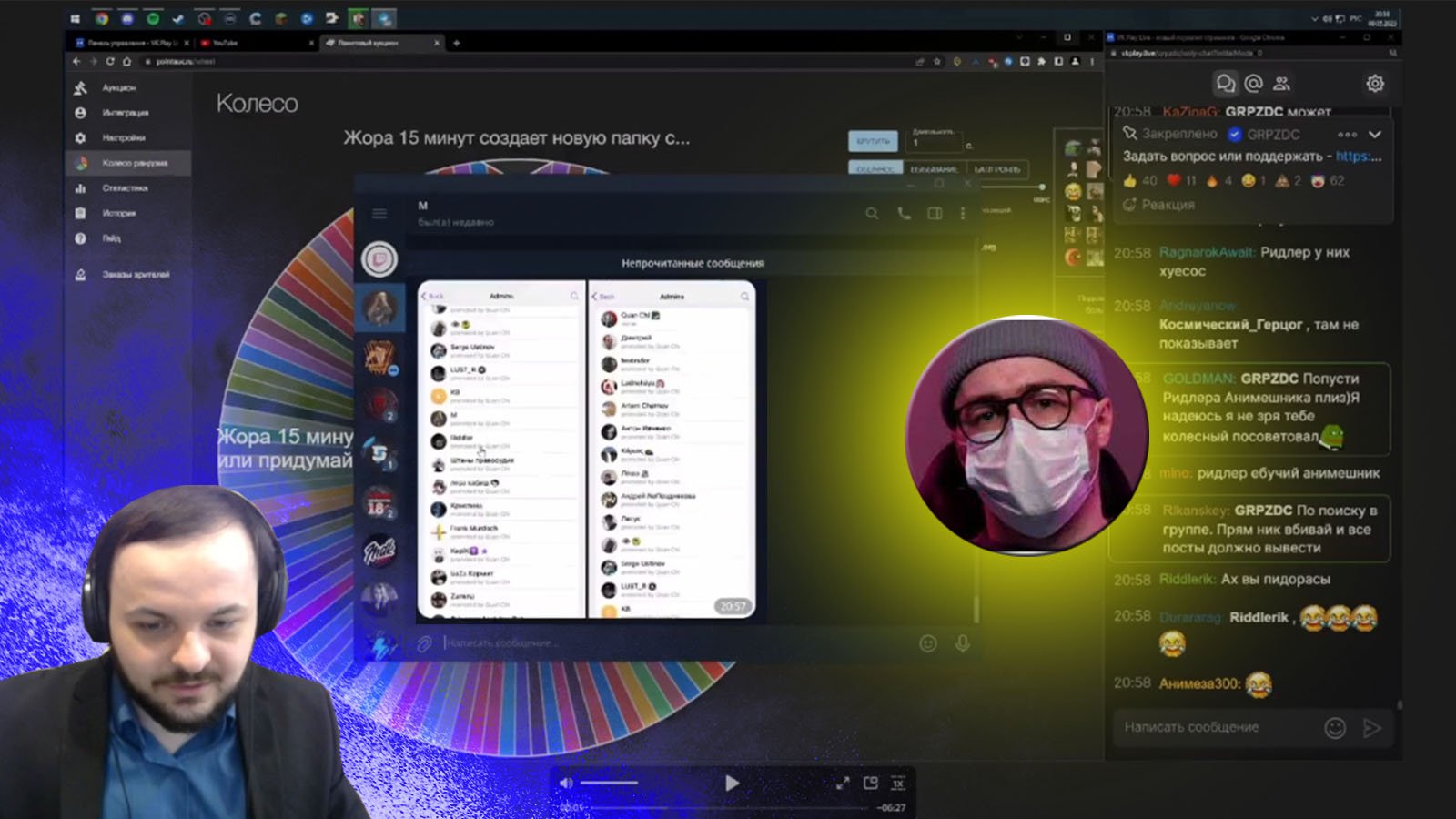This screenshot has height=819, width=1456.
Task: Toggle Telegram side panel icon
Action: pos(935,214)
